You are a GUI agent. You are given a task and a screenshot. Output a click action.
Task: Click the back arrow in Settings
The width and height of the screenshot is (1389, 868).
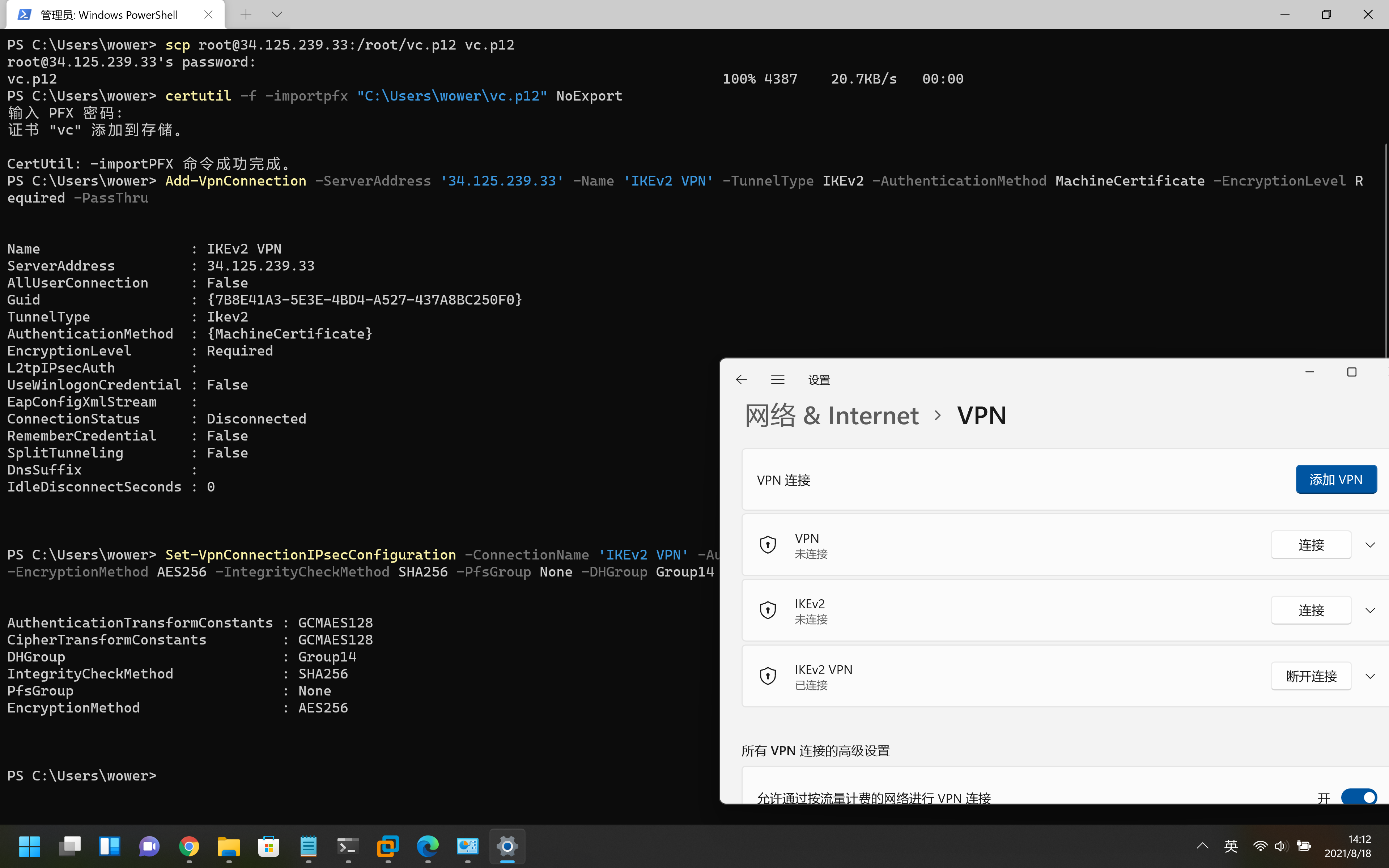click(741, 379)
